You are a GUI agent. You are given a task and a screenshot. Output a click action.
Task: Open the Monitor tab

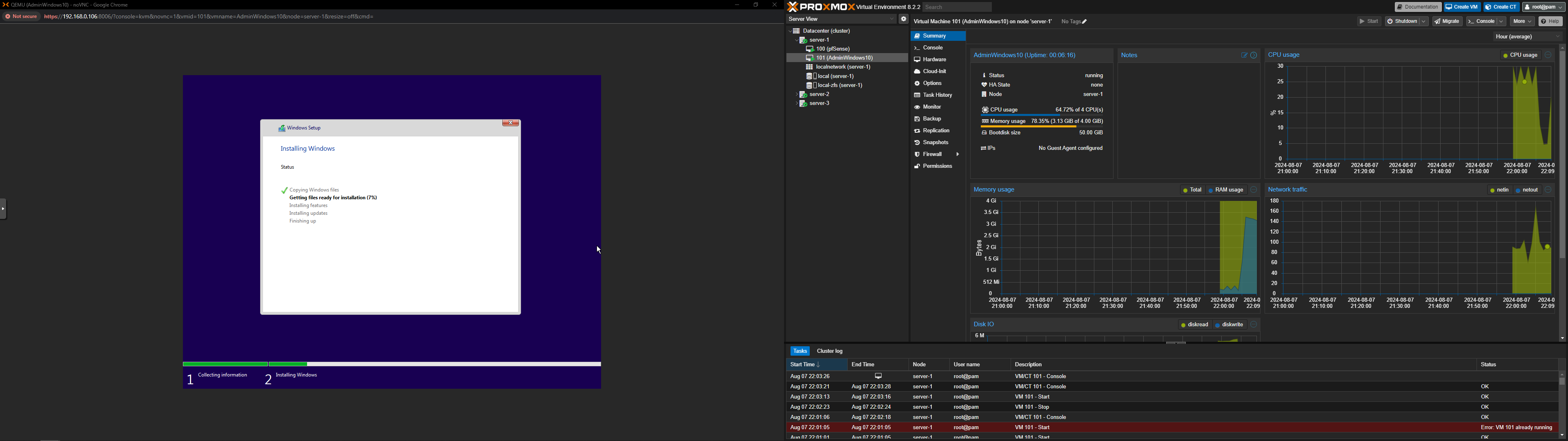pos(938,107)
